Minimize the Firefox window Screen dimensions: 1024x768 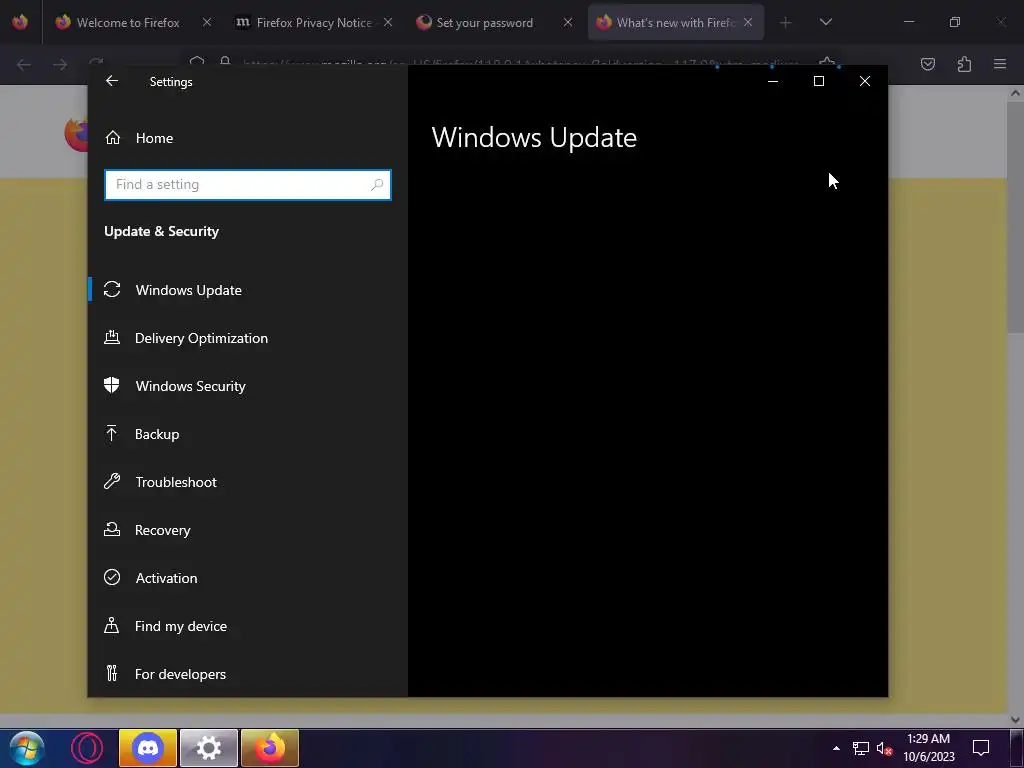(x=909, y=22)
